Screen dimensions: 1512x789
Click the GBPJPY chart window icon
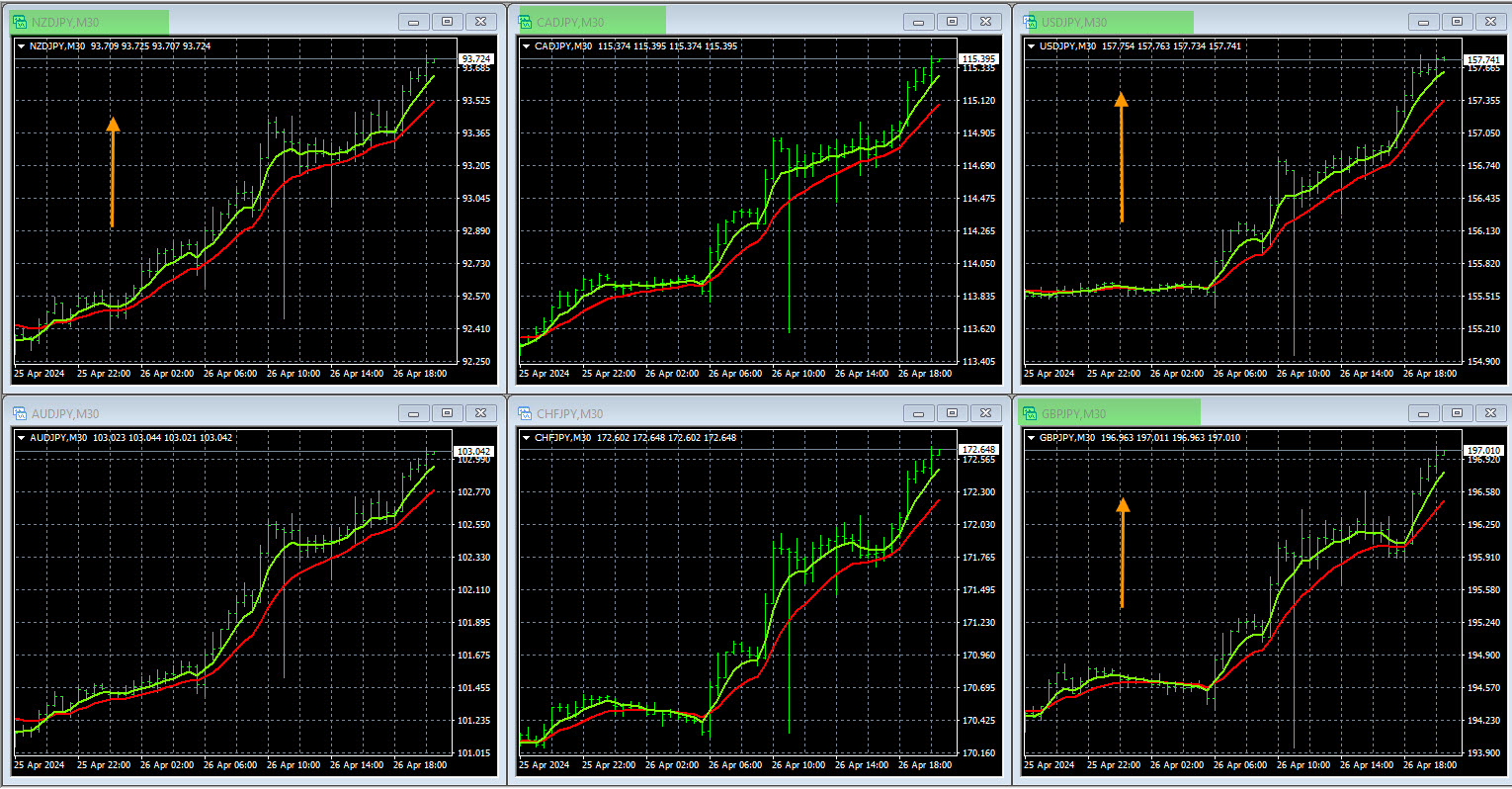[x=1030, y=413]
